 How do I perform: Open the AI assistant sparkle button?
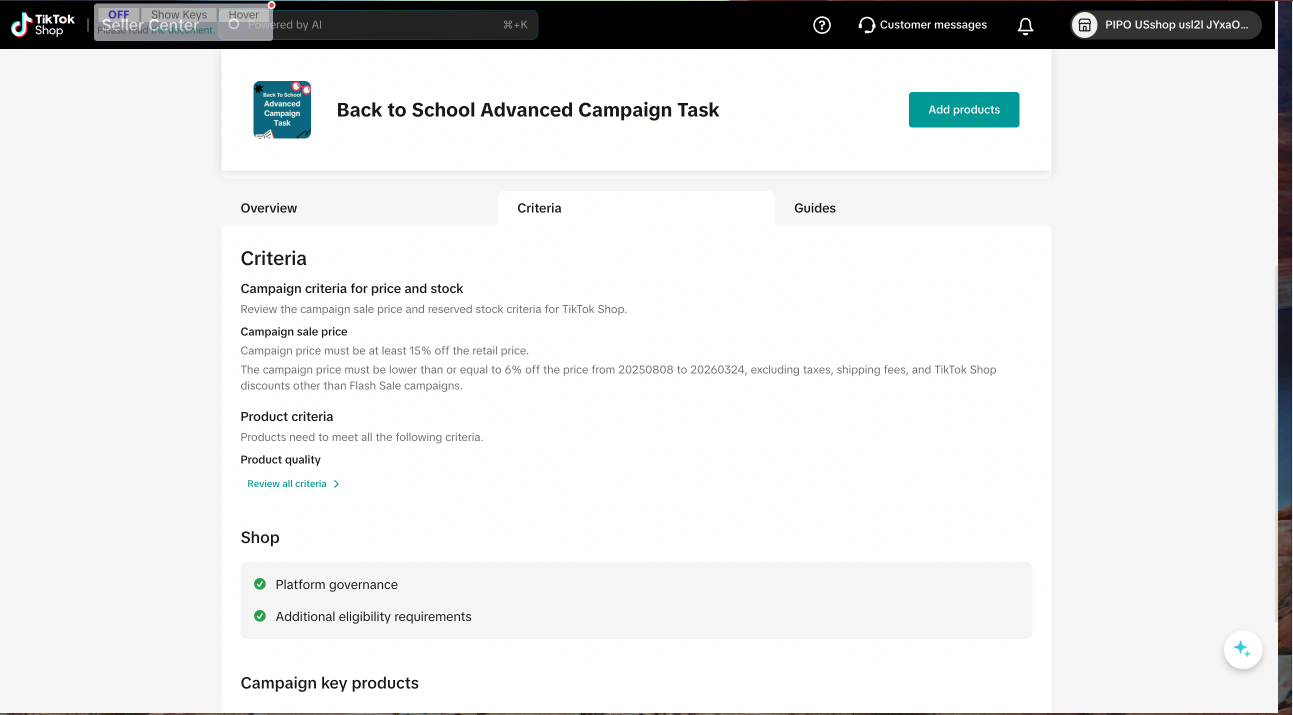1242,649
